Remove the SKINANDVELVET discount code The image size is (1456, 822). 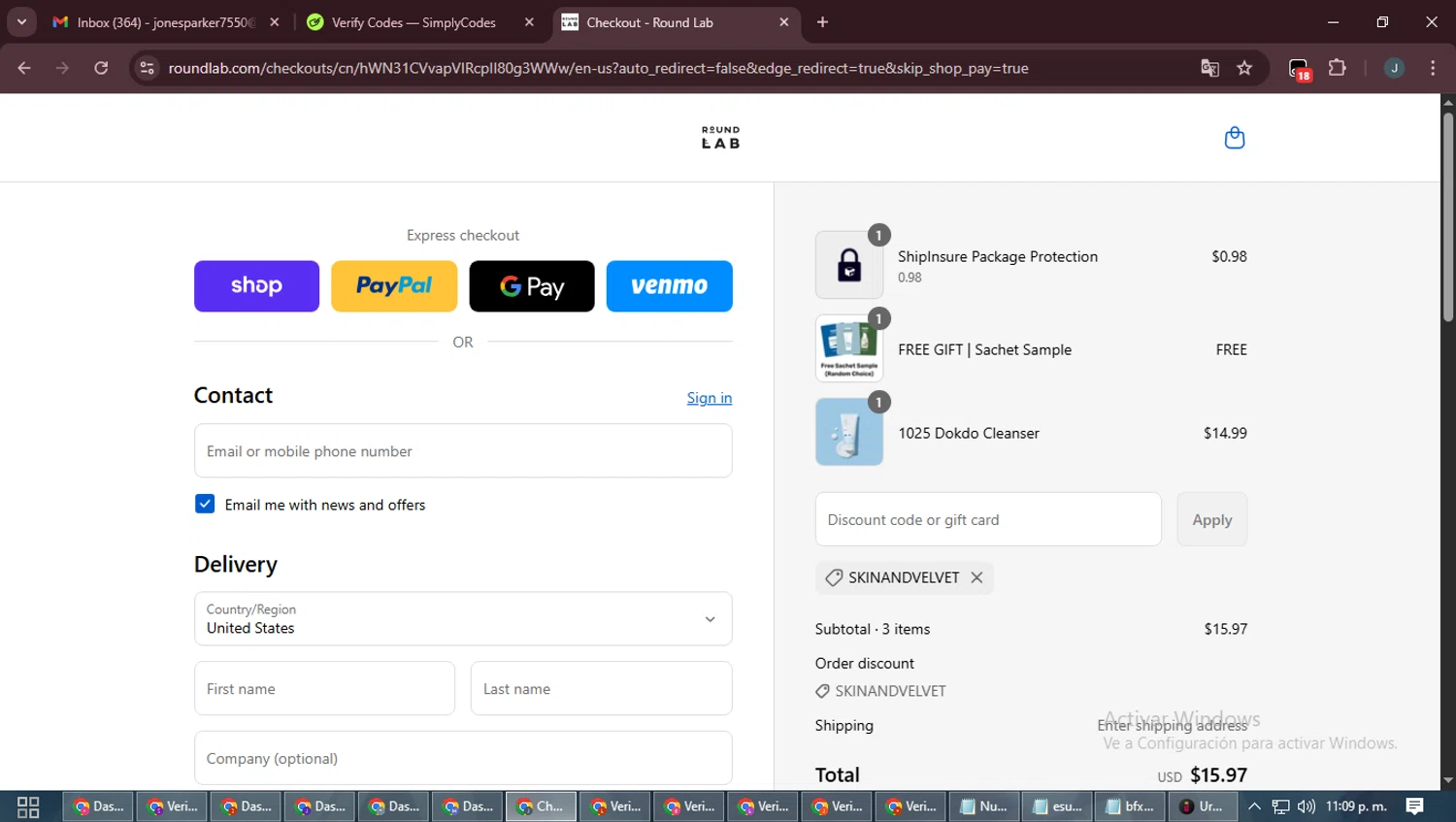(976, 577)
